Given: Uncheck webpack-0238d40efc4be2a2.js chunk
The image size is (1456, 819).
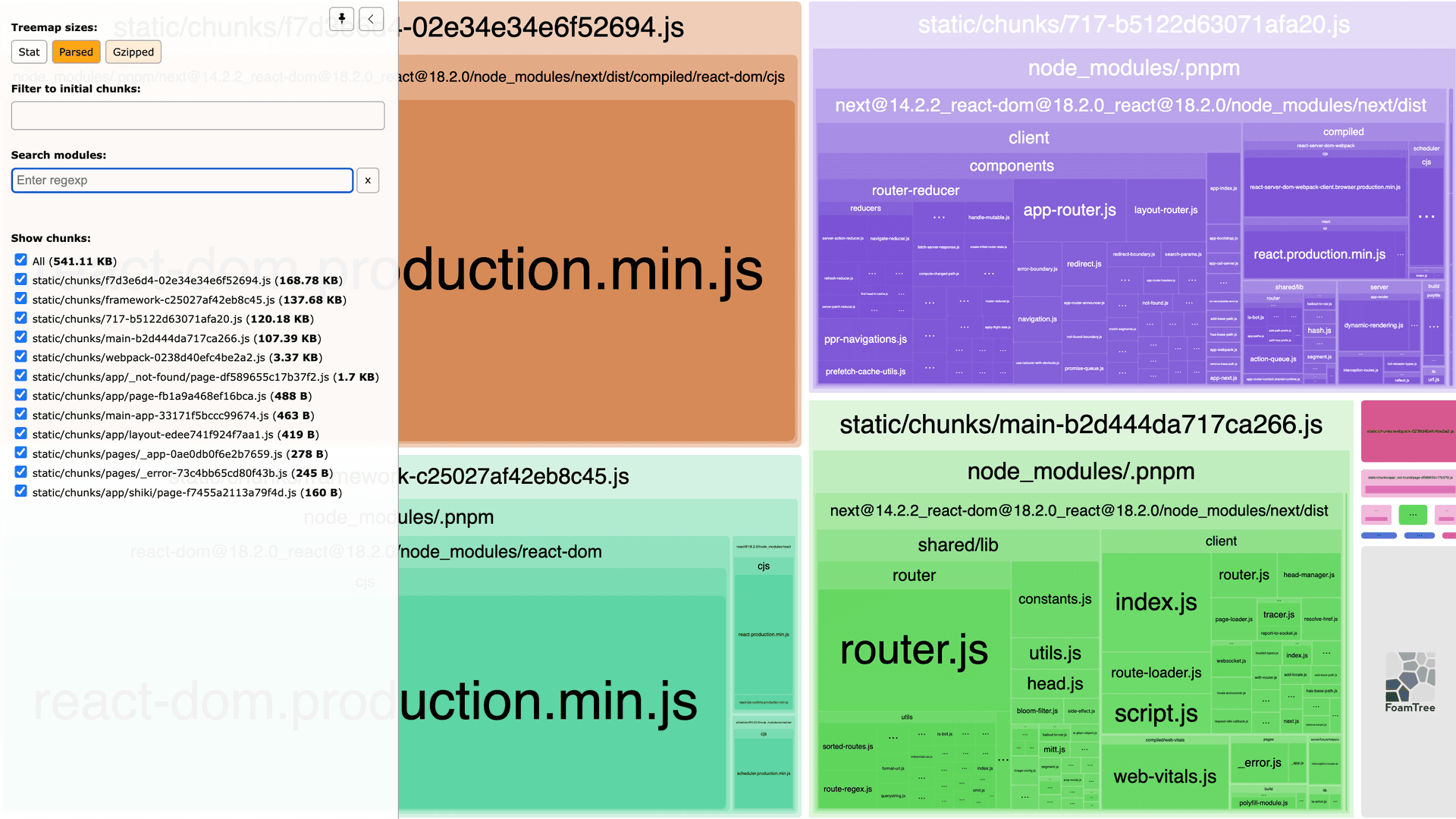Looking at the screenshot, I should click(x=21, y=356).
